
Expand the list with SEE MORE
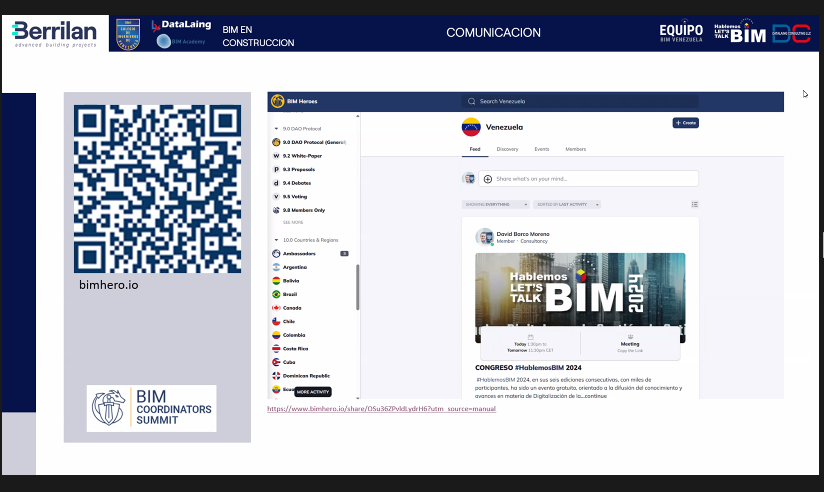coord(293,222)
